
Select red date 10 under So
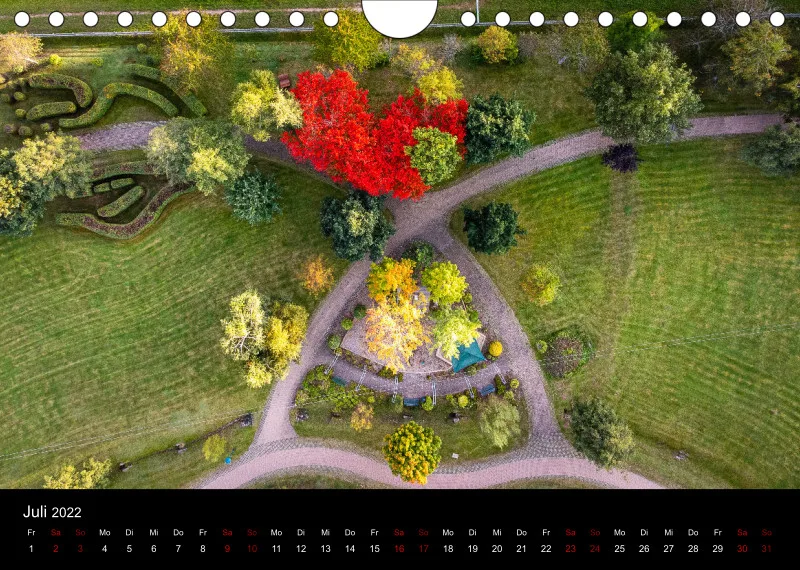click(252, 549)
